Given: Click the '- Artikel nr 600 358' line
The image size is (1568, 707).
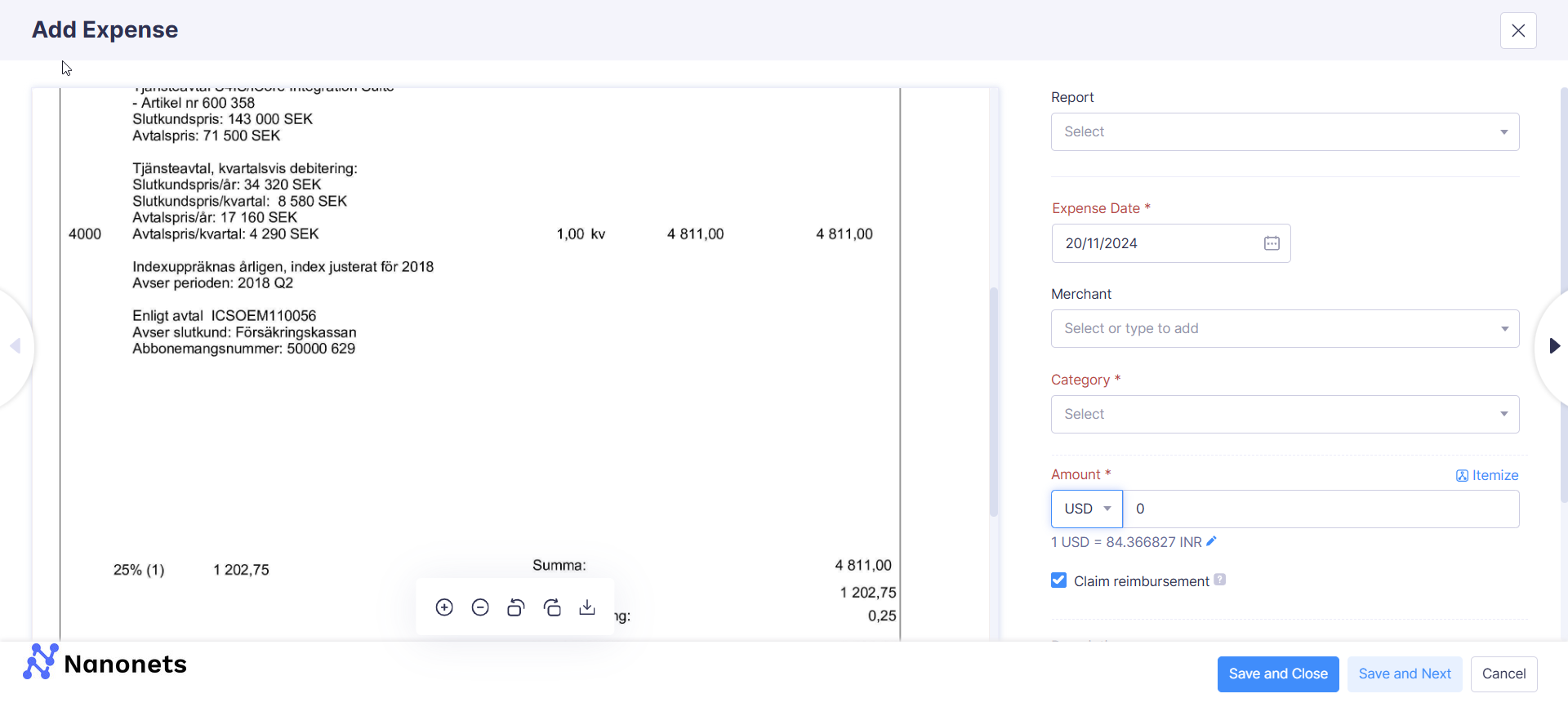Looking at the screenshot, I should coord(194,103).
